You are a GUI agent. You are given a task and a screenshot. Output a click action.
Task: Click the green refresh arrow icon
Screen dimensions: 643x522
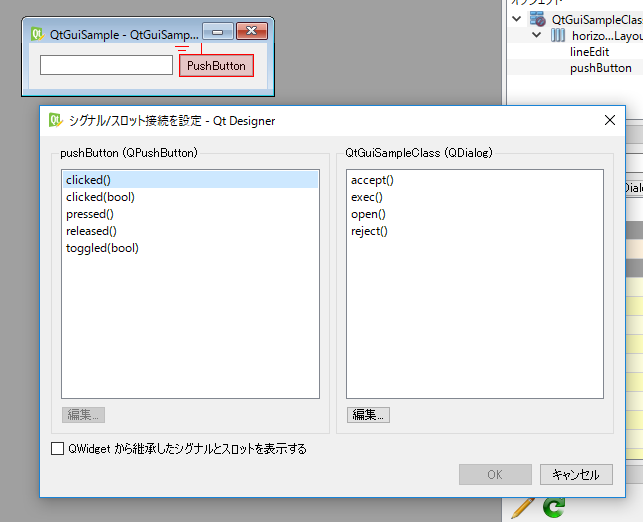(x=554, y=508)
